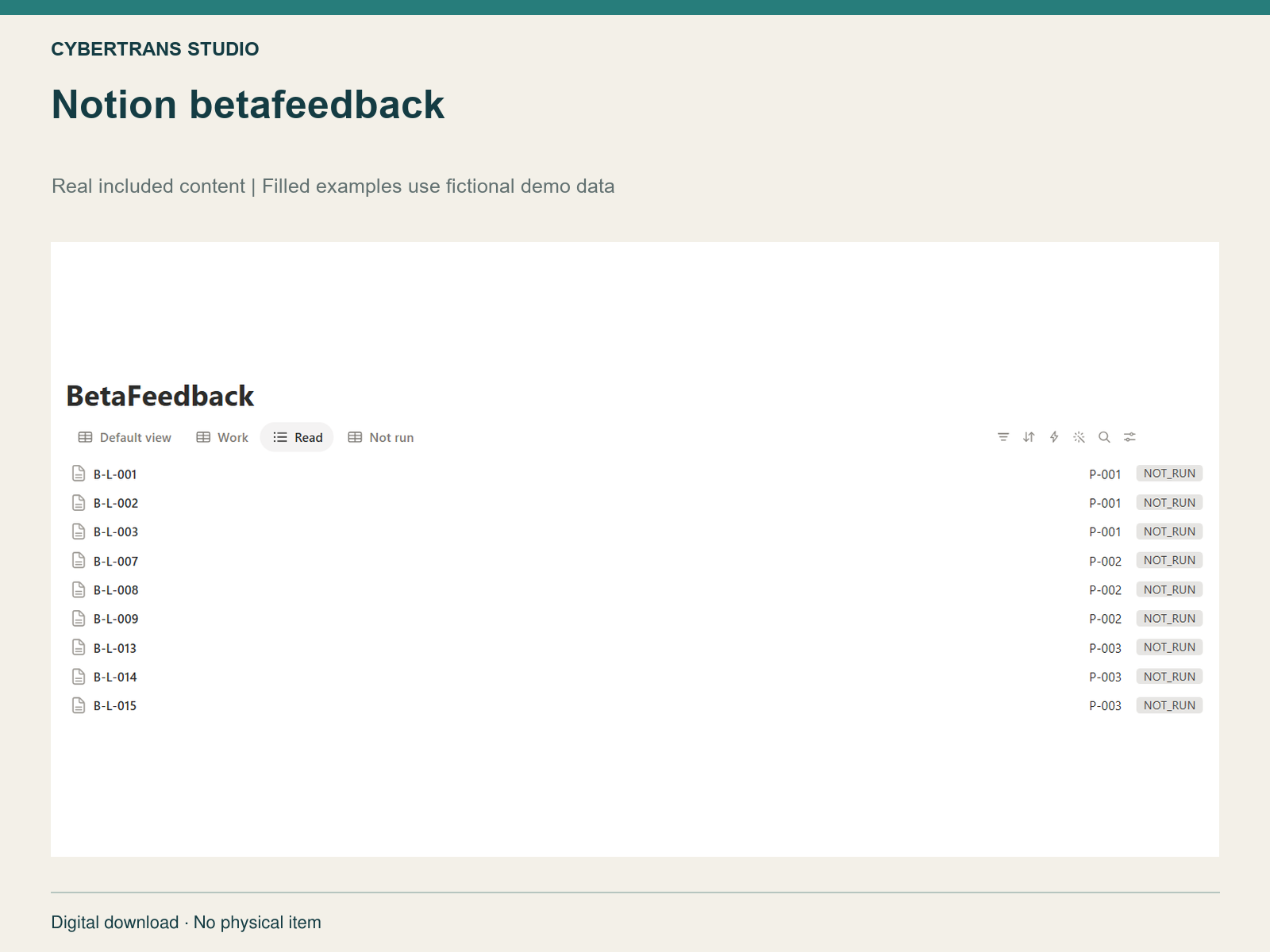Click P-003 value in B-L-015 row
1270x952 pixels.
click(1105, 705)
